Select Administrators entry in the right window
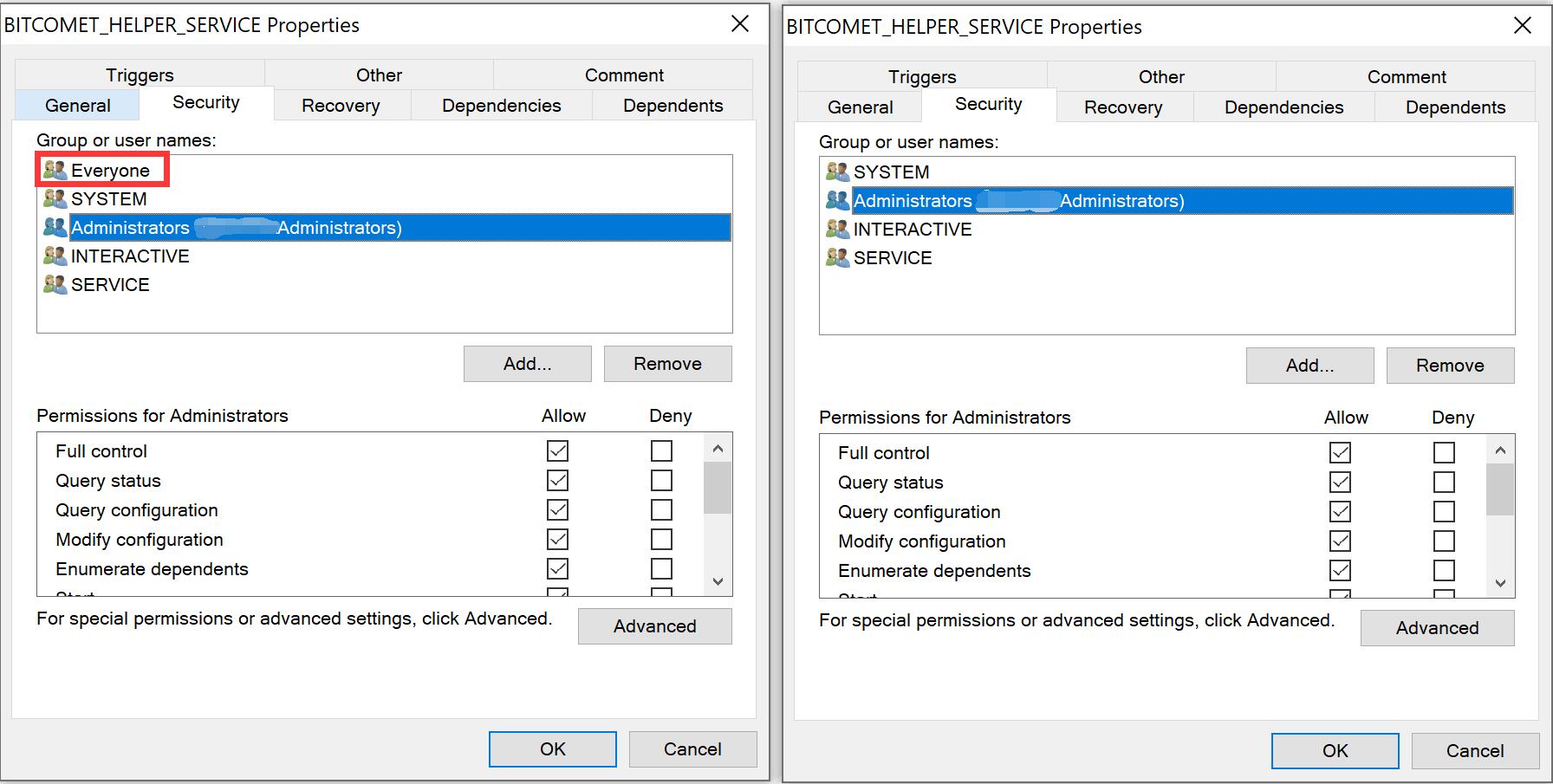Screen dimensions: 1553x784 pyautogui.click(x=1183, y=201)
